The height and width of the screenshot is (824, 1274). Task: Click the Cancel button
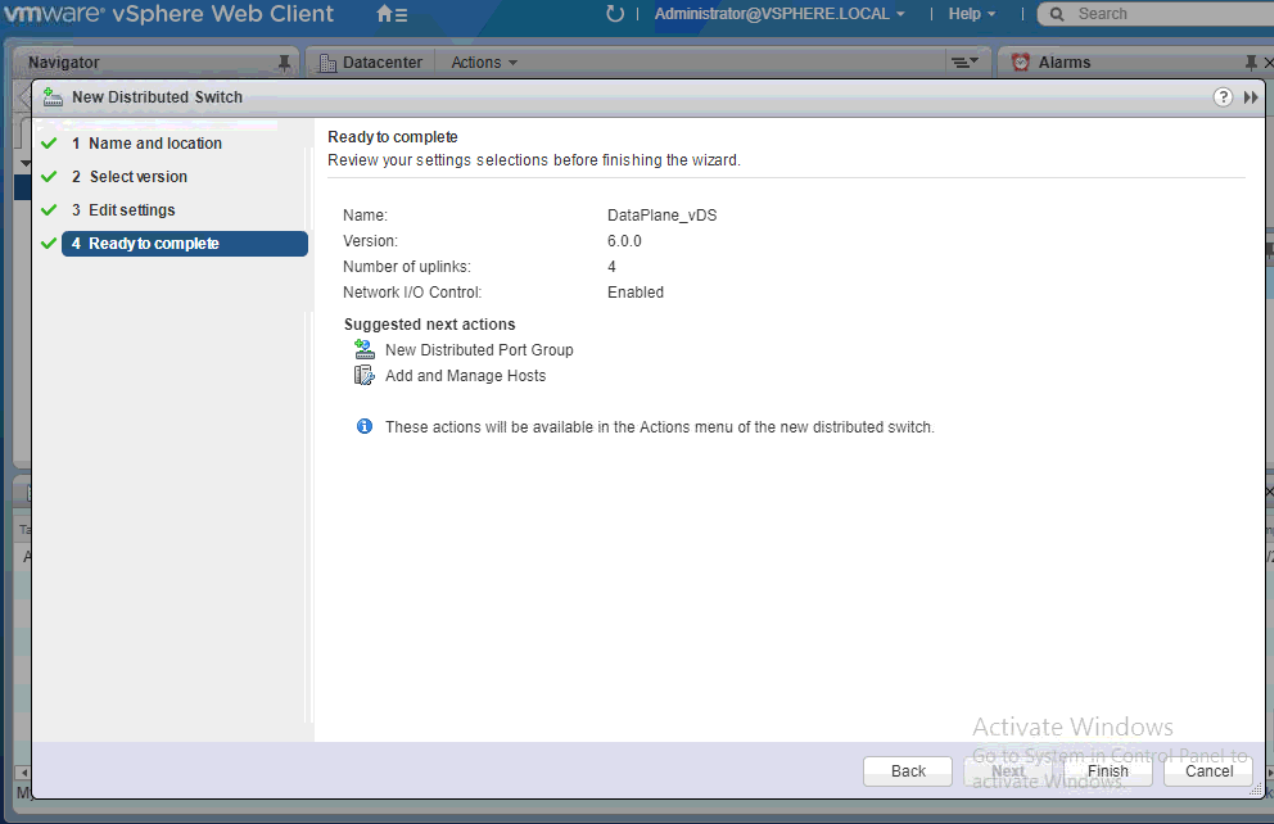pyautogui.click(x=1209, y=771)
